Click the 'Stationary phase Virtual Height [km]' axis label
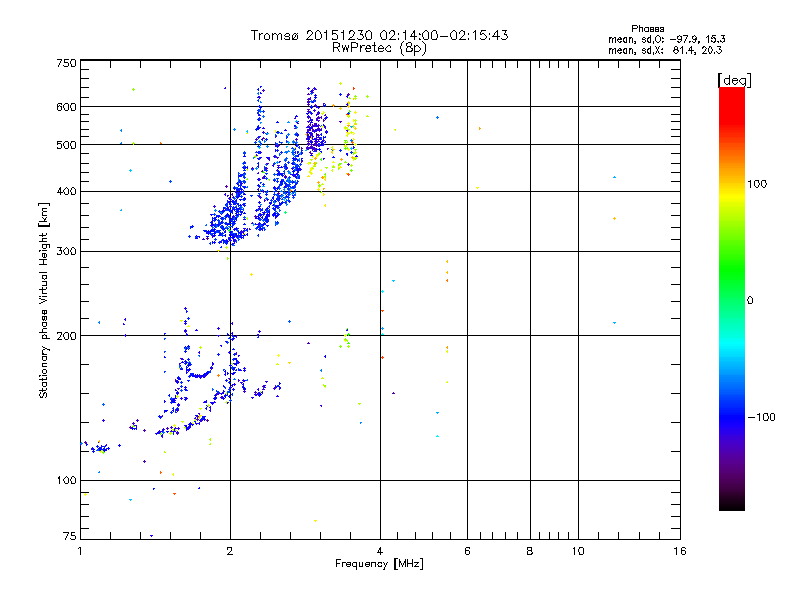 pos(44,300)
